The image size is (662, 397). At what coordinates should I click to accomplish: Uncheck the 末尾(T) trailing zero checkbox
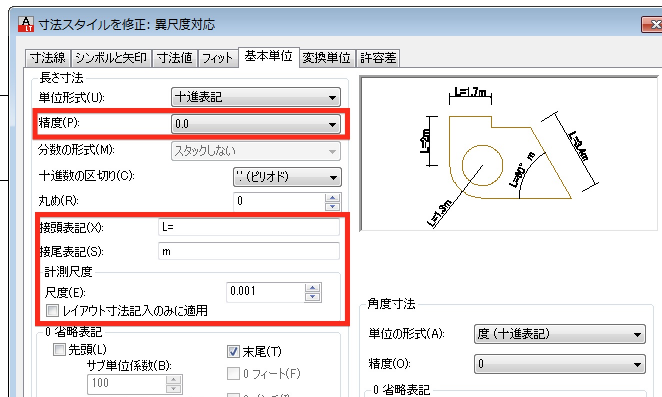tap(233, 351)
